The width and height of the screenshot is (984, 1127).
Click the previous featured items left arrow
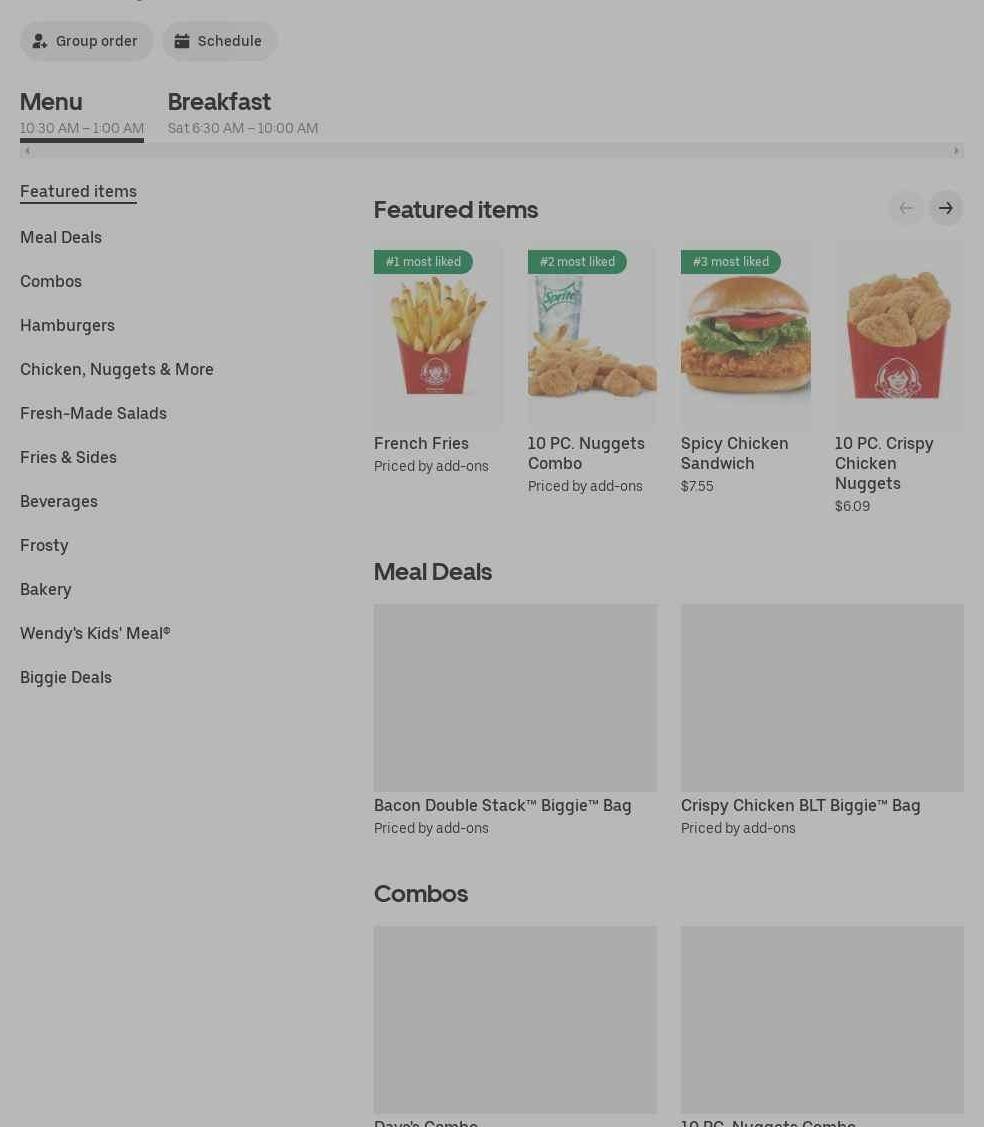(x=906, y=208)
